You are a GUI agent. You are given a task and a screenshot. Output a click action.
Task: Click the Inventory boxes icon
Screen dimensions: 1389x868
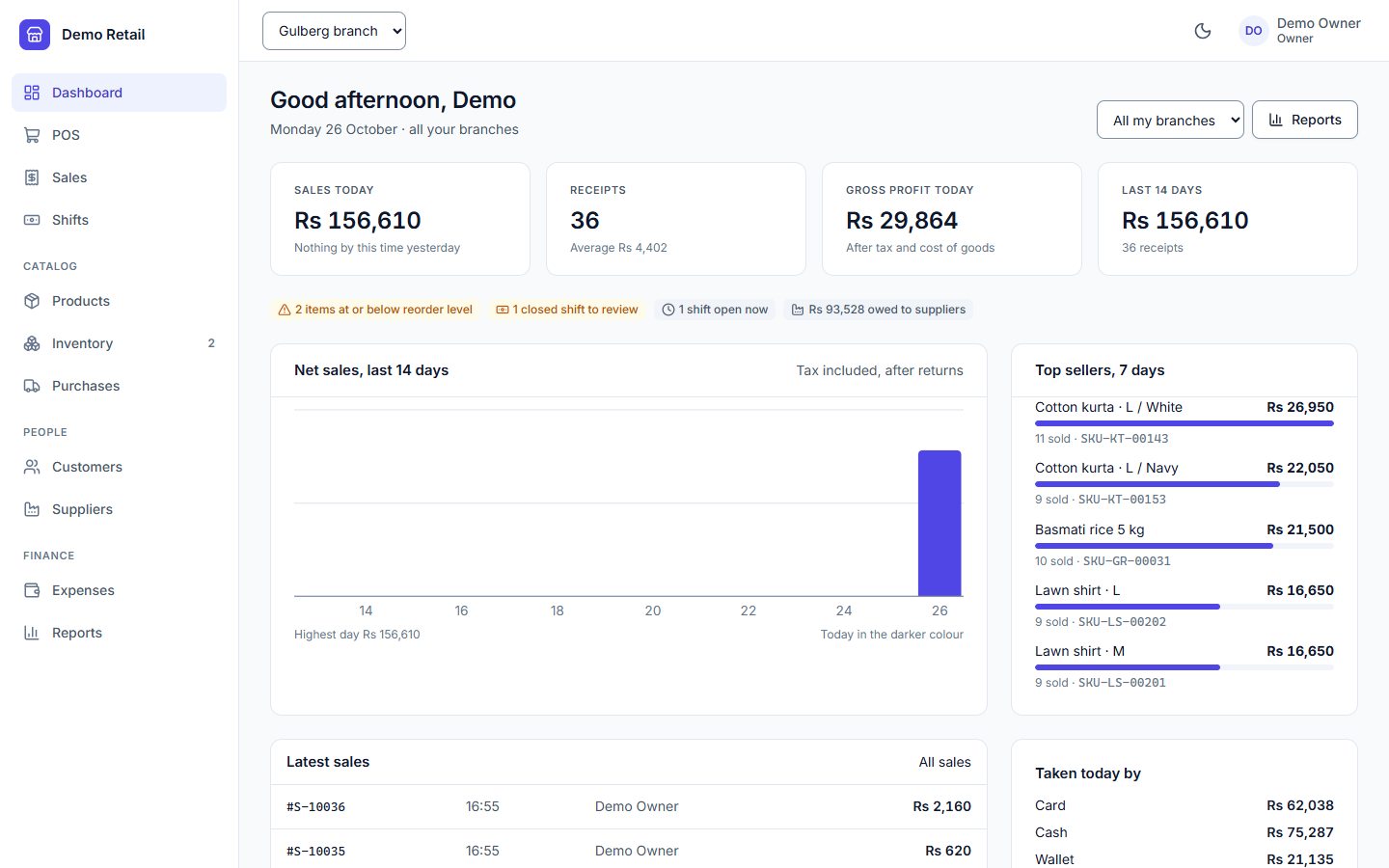(32, 343)
